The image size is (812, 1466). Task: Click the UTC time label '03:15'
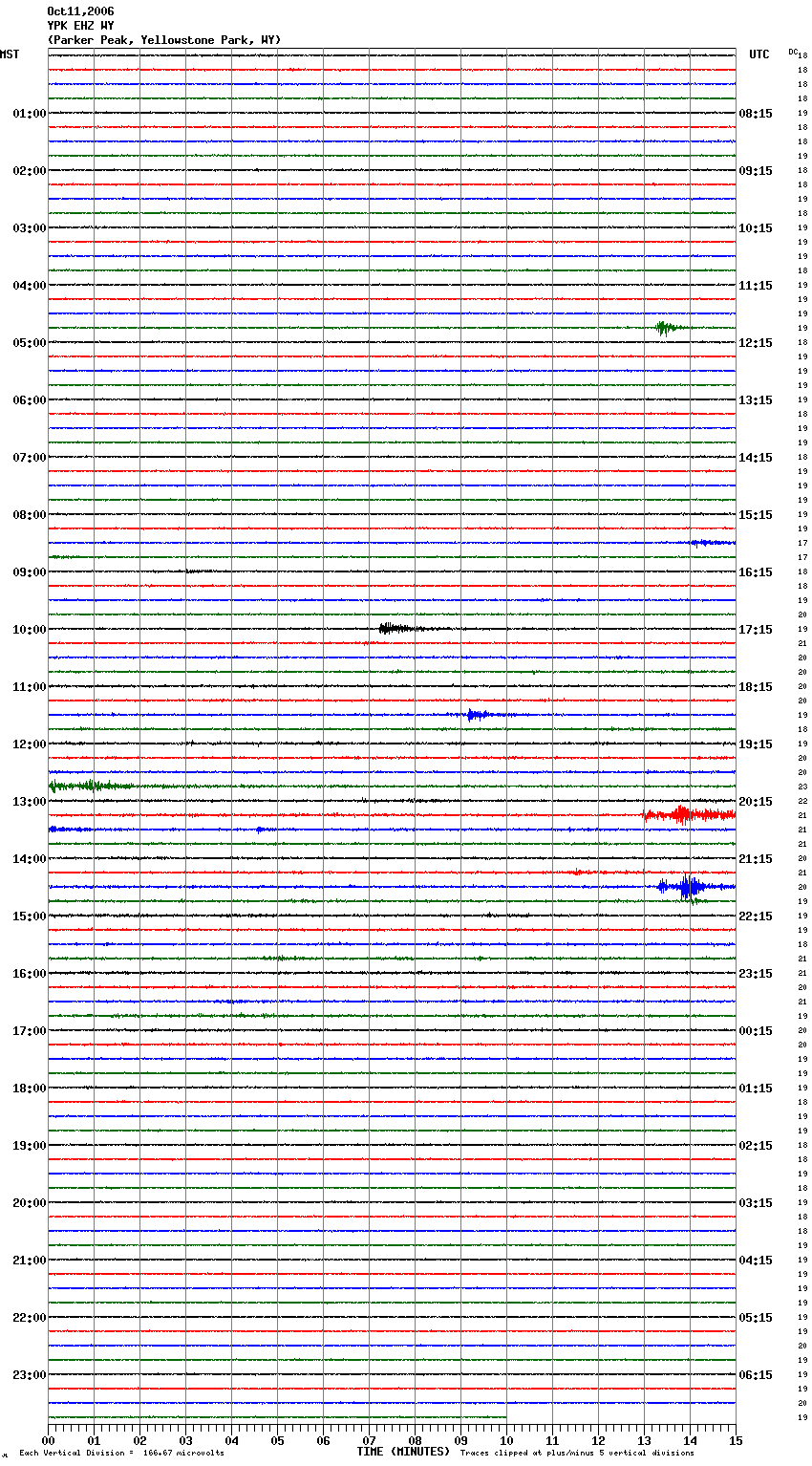tap(756, 1203)
